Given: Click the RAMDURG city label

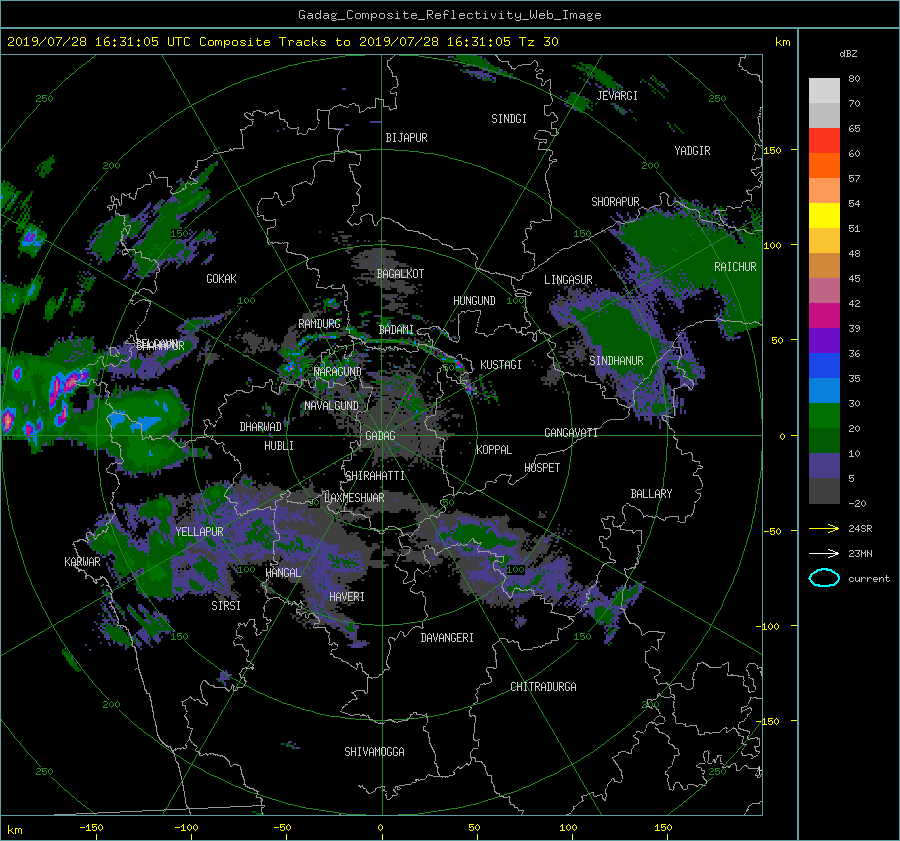Looking at the screenshot, I should tap(319, 324).
